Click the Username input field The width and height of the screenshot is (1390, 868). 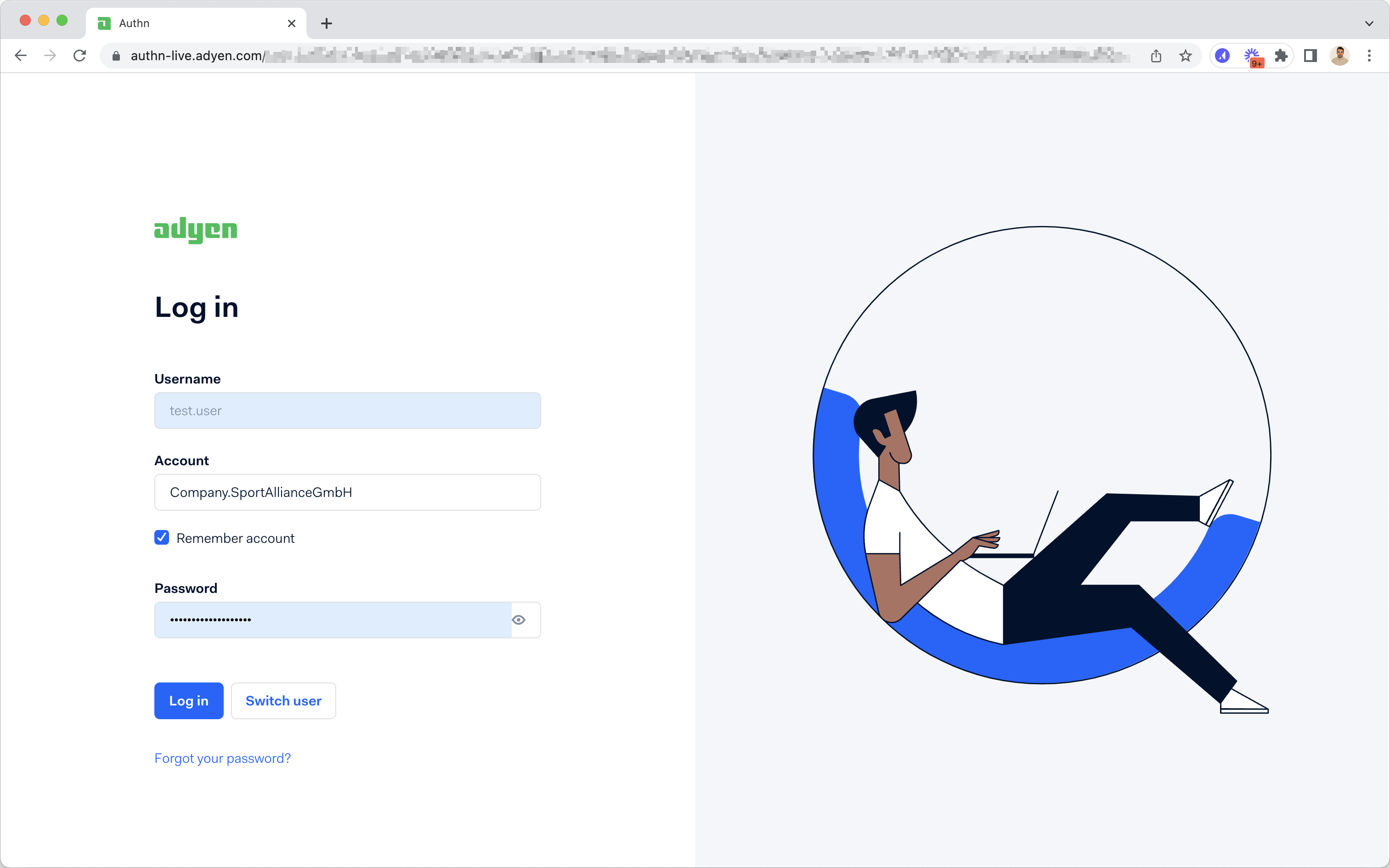coord(347,410)
